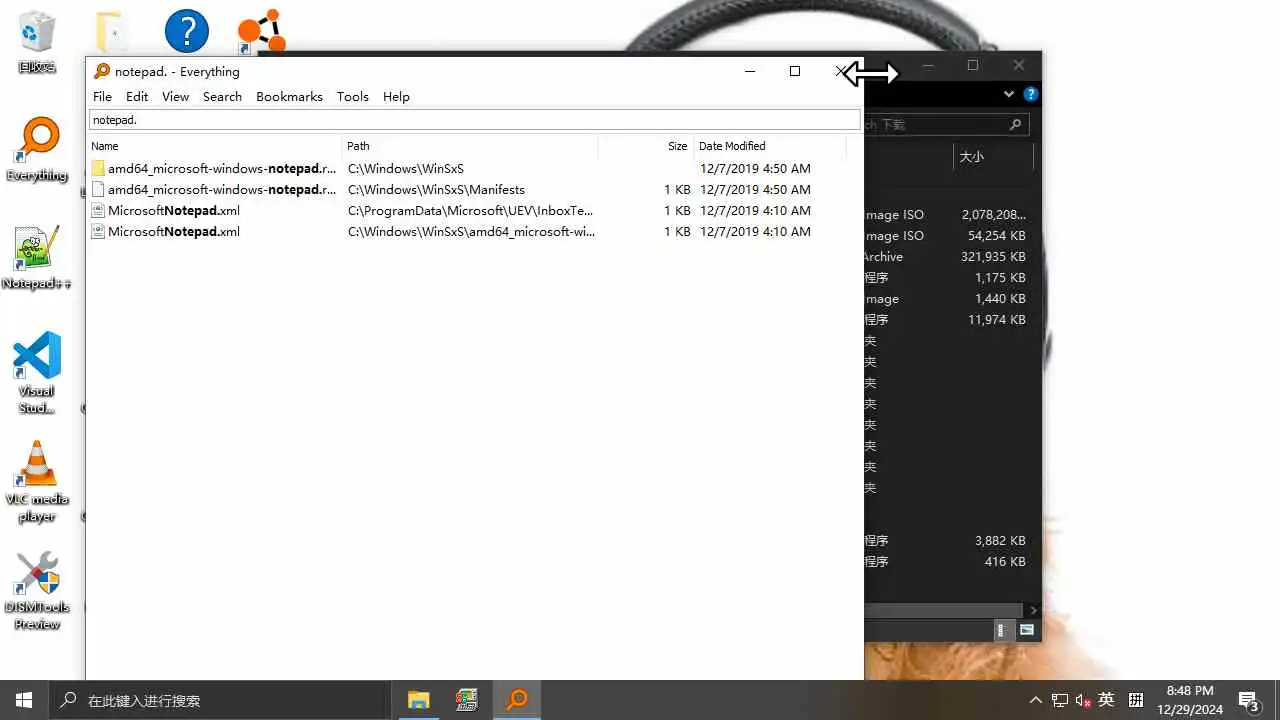Click the Explorer window help icon
The image size is (1280, 720).
(x=1030, y=94)
